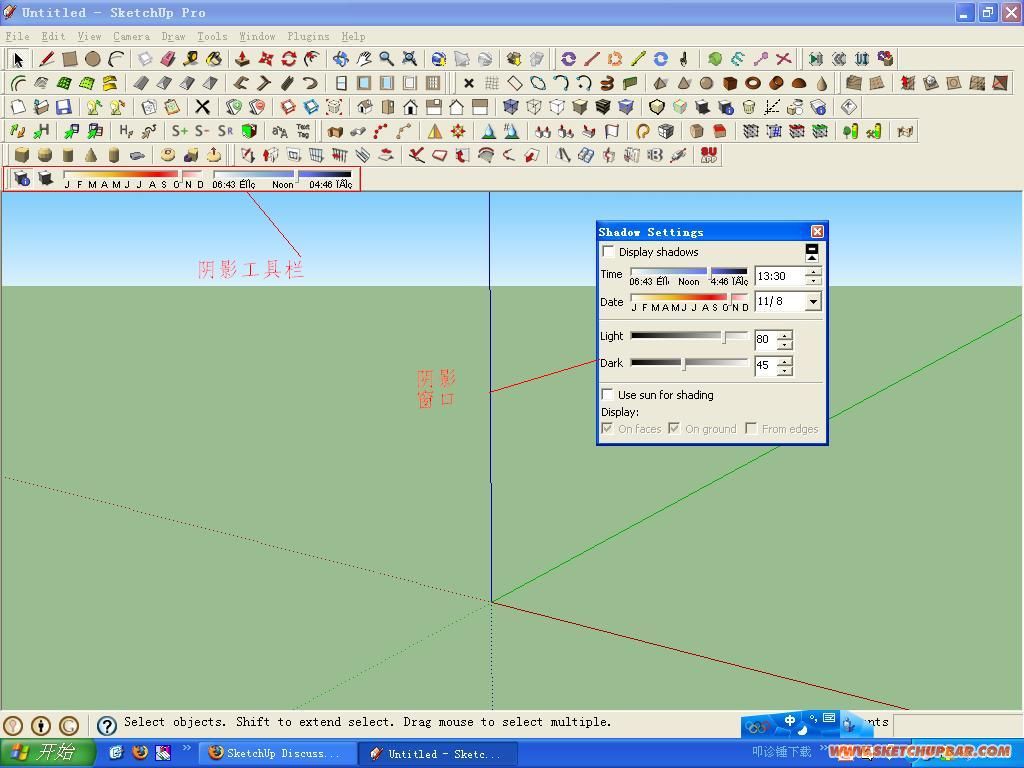The height and width of the screenshot is (768, 1024).
Task: Switch to Iso house view
Action: (x=364, y=107)
